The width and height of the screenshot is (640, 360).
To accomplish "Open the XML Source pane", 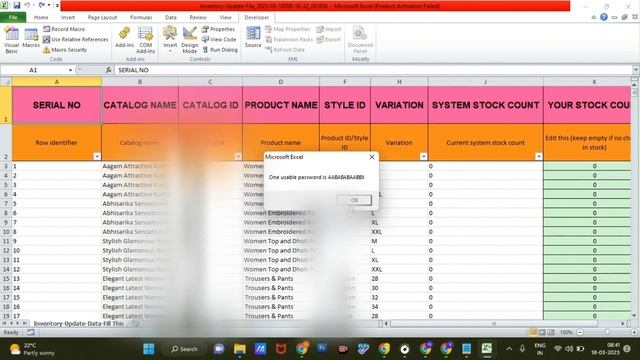I will click(253, 38).
